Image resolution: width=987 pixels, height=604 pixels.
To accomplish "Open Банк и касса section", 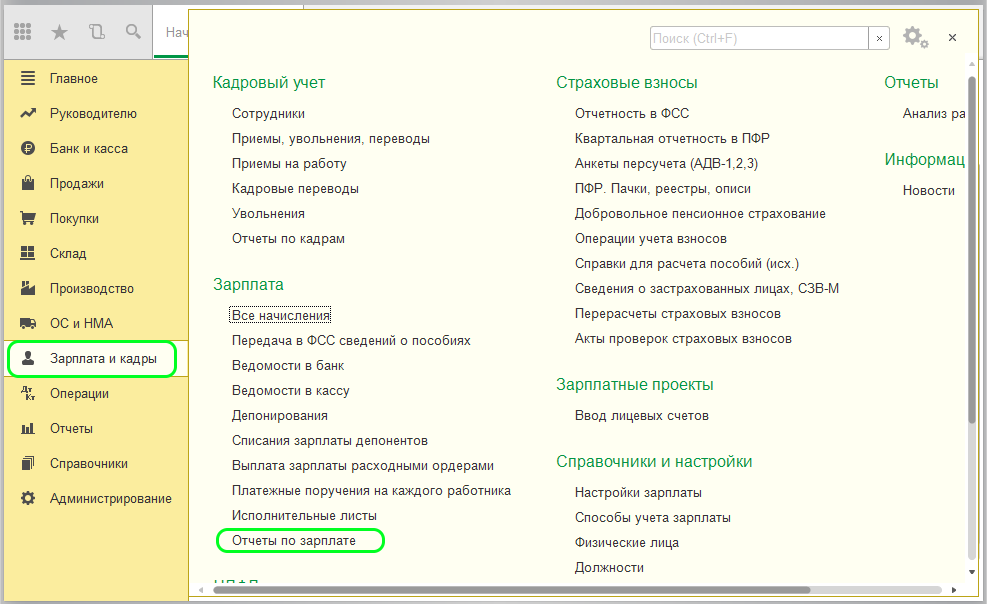I will pyautogui.click(x=88, y=149).
